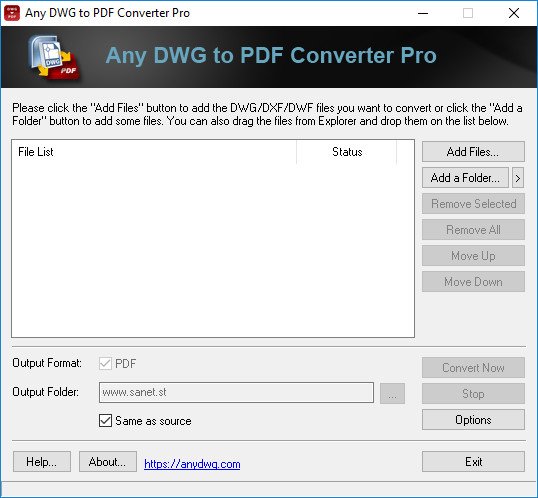538x498 pixels.
Task: Toggle the PDF output format checkbox
Action: click(x=105, y=363)
